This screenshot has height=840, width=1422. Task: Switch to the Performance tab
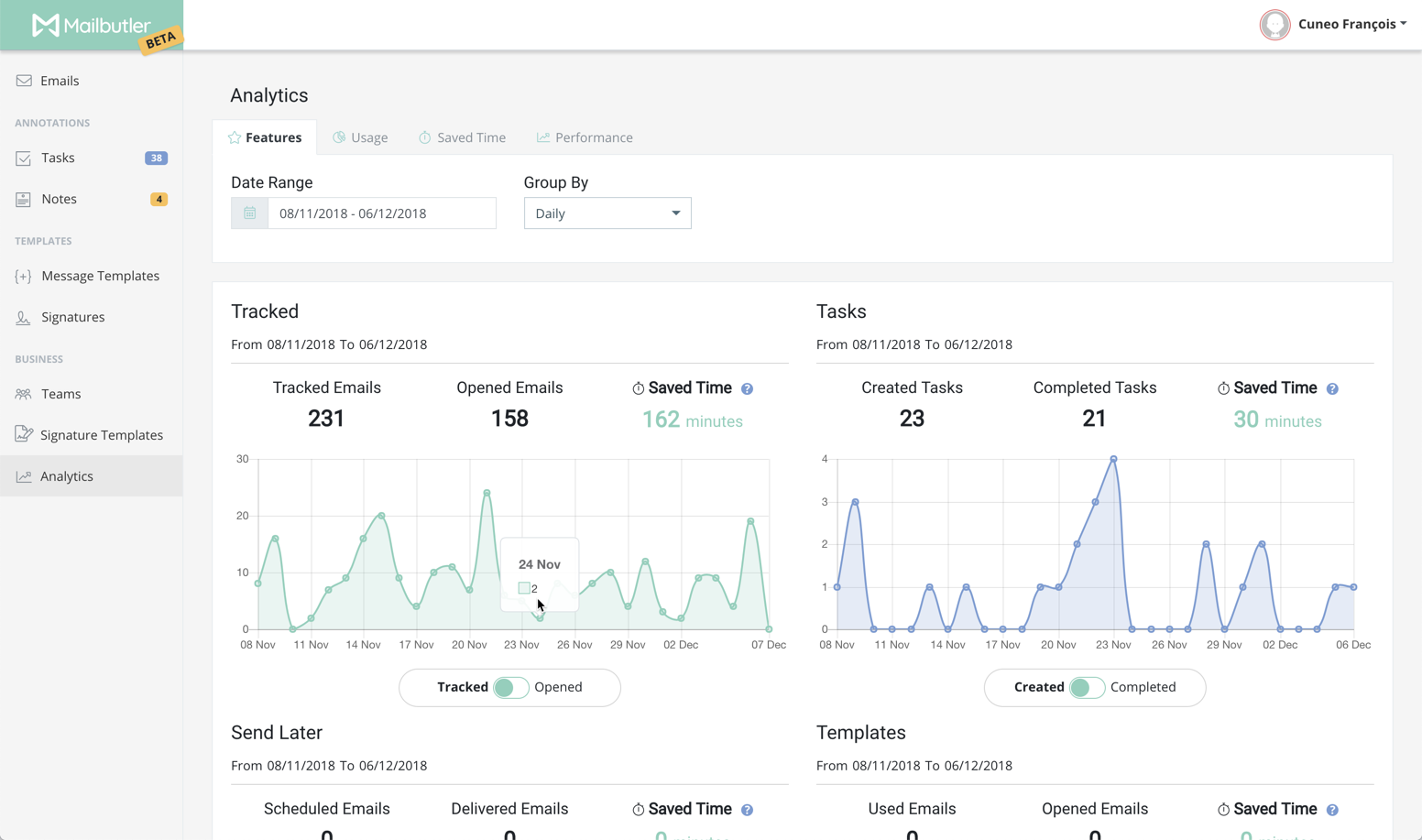click(585, 137)
